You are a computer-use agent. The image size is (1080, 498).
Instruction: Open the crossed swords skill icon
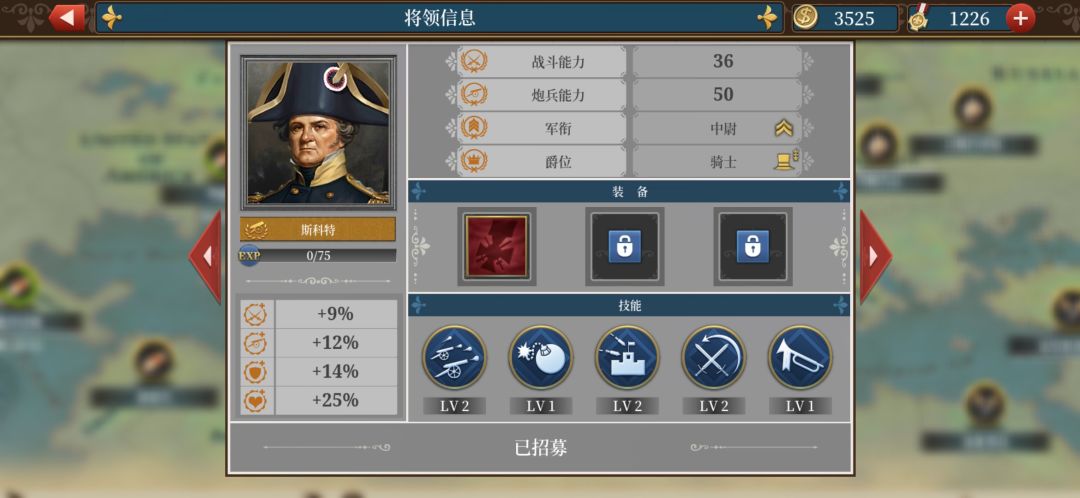click(x=714, y=357)
